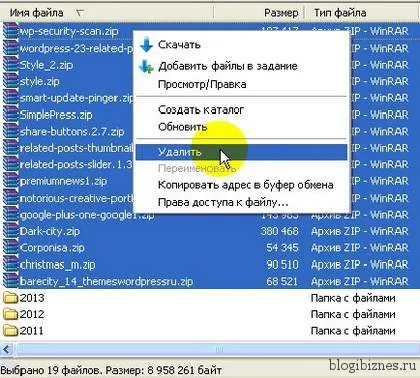
Task: Click the Добавить файлы в задание icon
Action: [x=146, y=66]
